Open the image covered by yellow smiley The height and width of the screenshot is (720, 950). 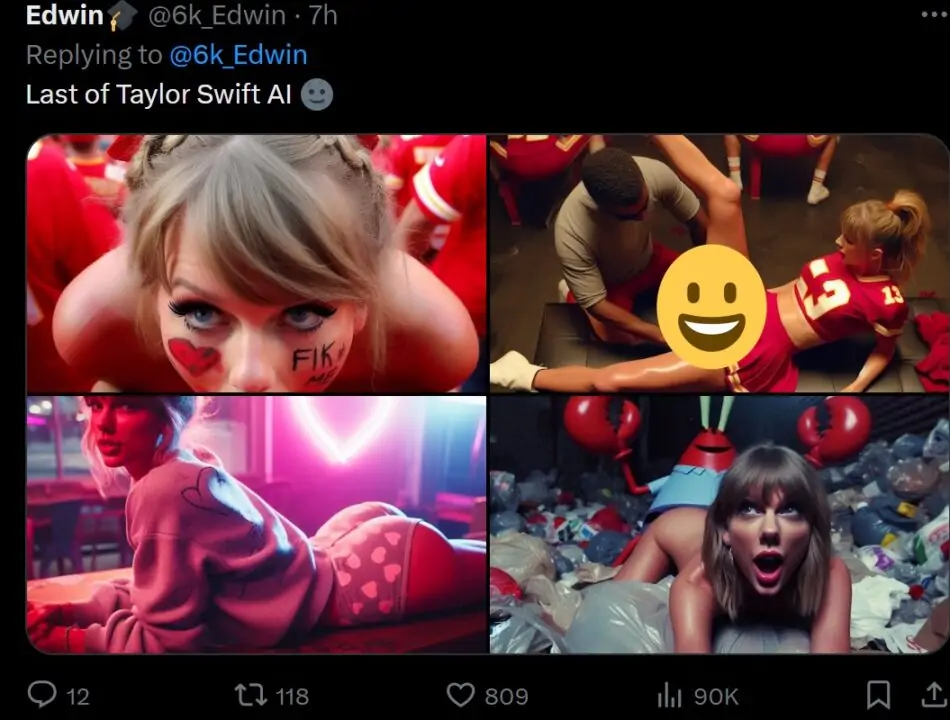tap(719, 264)
